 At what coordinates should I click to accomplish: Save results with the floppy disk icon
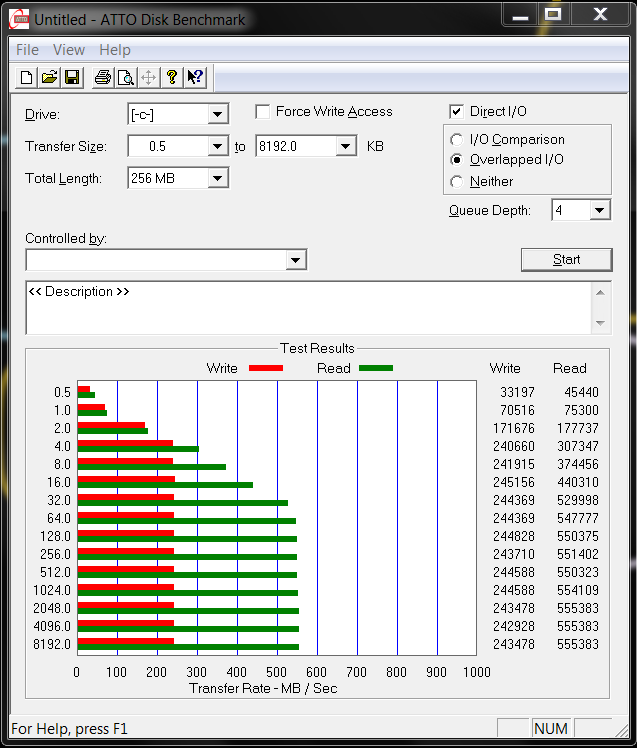tap(72, 78)
